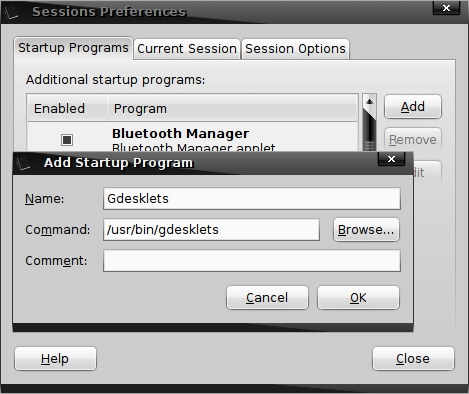
Task: Close the Add Startup Program dialog
Action: click(391, 159)
